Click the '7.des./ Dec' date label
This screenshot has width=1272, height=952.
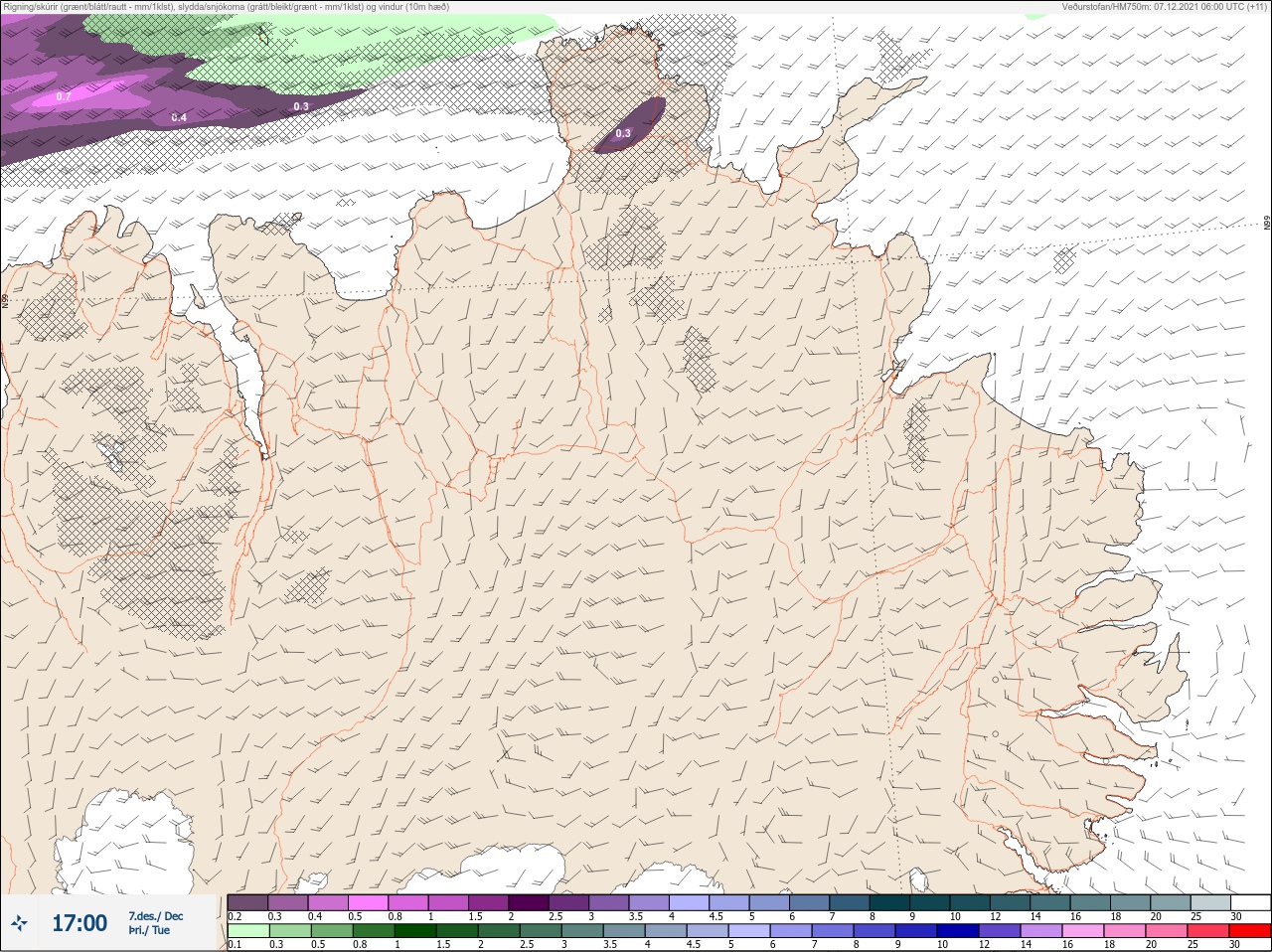pyautogui.click(x=156, y=916)
